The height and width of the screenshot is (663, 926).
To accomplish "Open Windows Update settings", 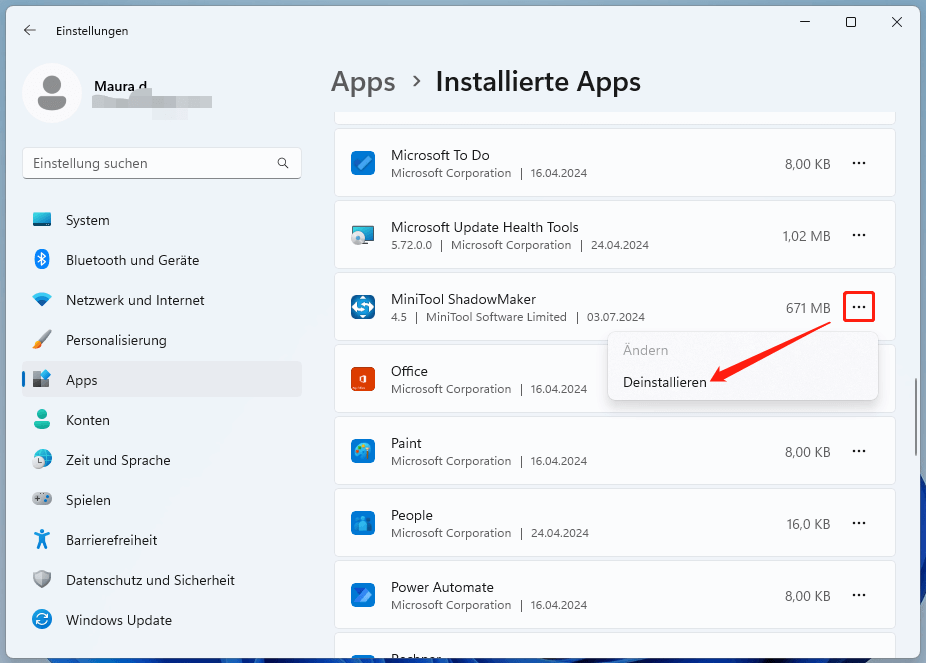I will pyautogui.click(x=162, y=620).
